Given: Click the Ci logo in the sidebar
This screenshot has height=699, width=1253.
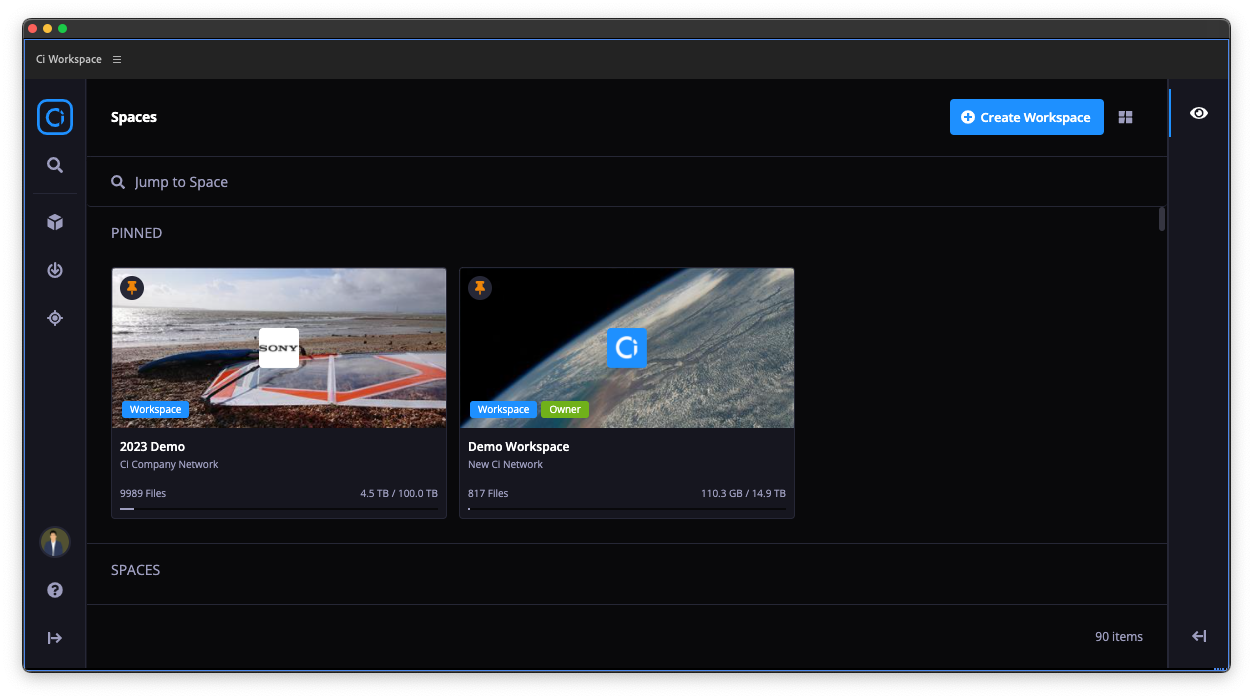Looking at the screenshot, I should pos(55,116).
